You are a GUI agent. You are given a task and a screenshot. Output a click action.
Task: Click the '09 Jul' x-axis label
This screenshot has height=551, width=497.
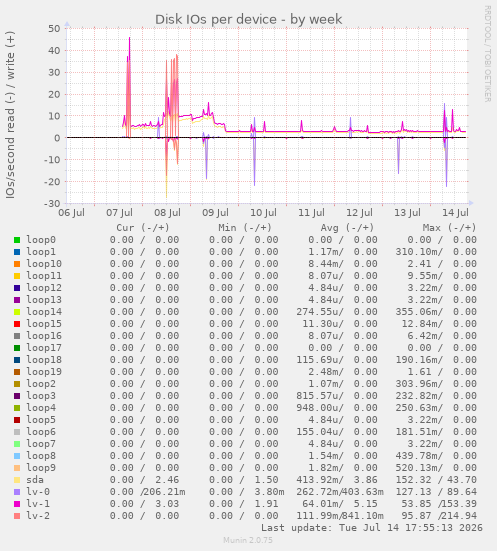(215, 213)
